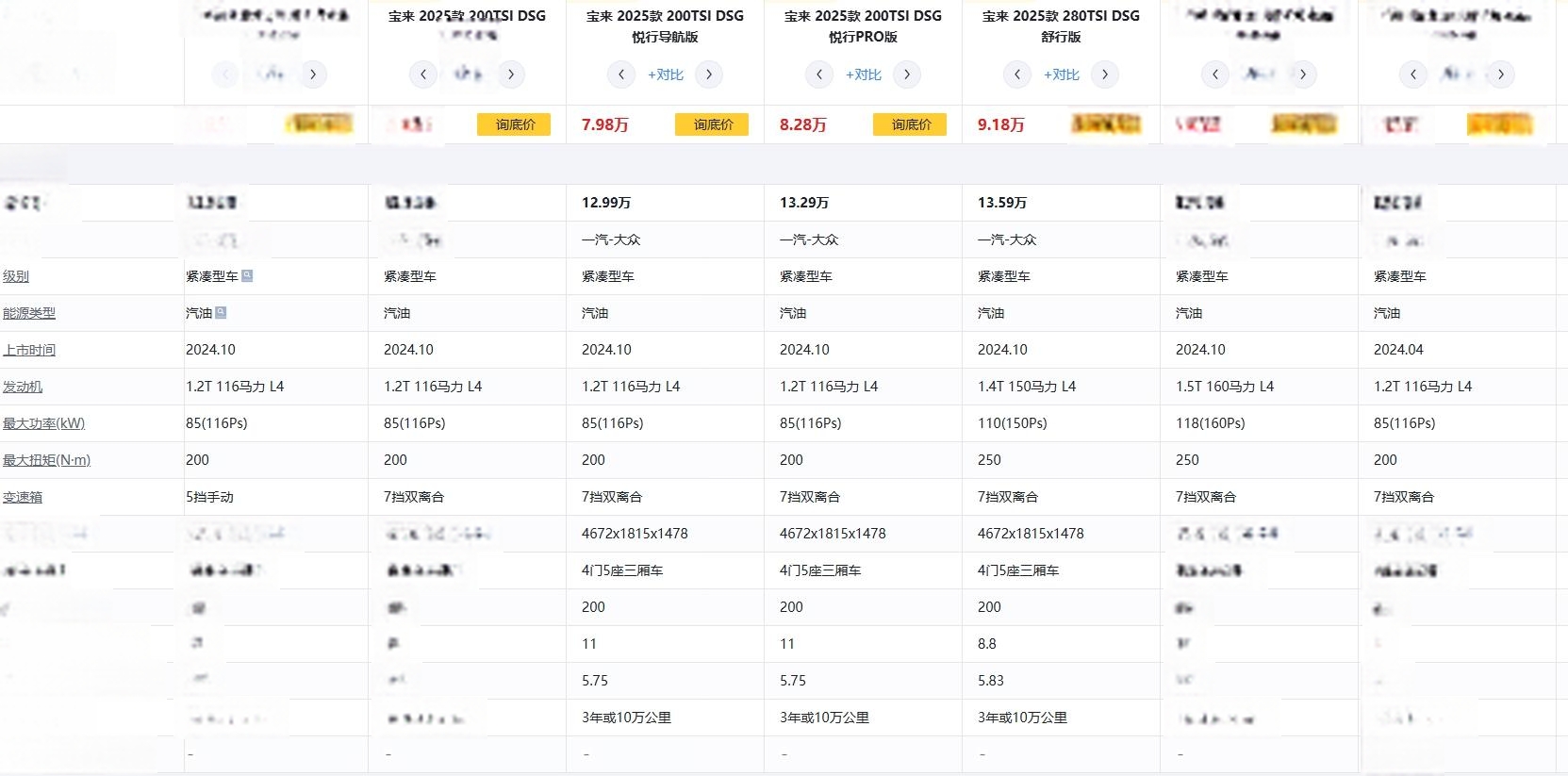Click the 上市时间 row label
The height and width of the screenshot is (776, 1568).
(x=29, y=350)
